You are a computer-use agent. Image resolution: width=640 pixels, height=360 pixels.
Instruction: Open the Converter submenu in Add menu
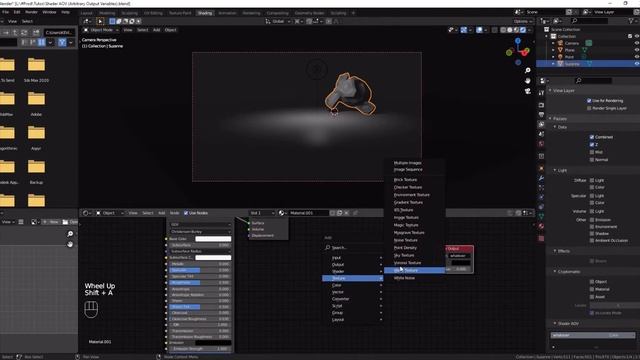click(353, 299)
